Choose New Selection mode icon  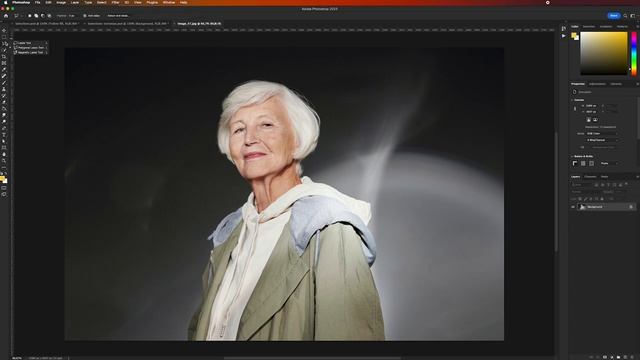point(29,16)
